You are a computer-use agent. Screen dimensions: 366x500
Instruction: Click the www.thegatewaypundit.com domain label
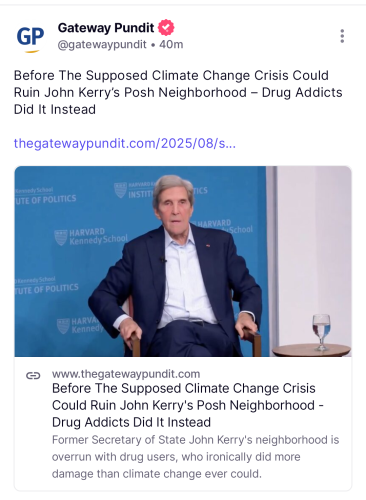pos(126,374)
